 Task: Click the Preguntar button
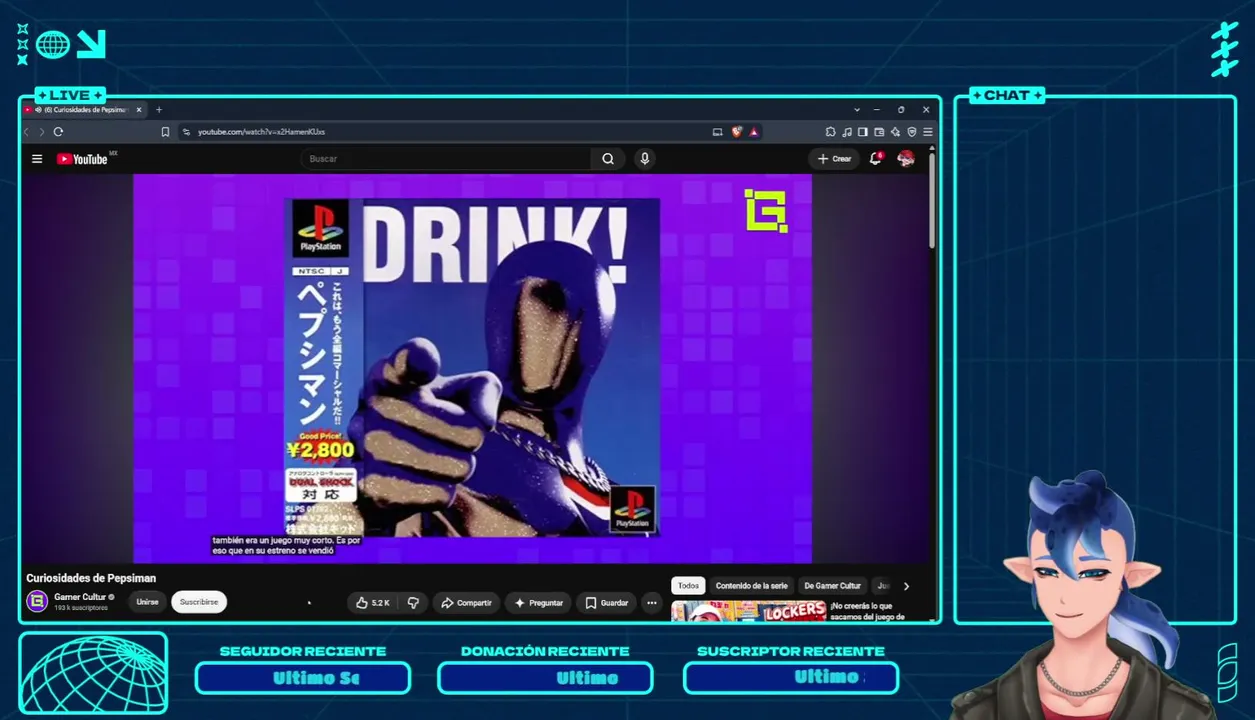click(538, 603)
